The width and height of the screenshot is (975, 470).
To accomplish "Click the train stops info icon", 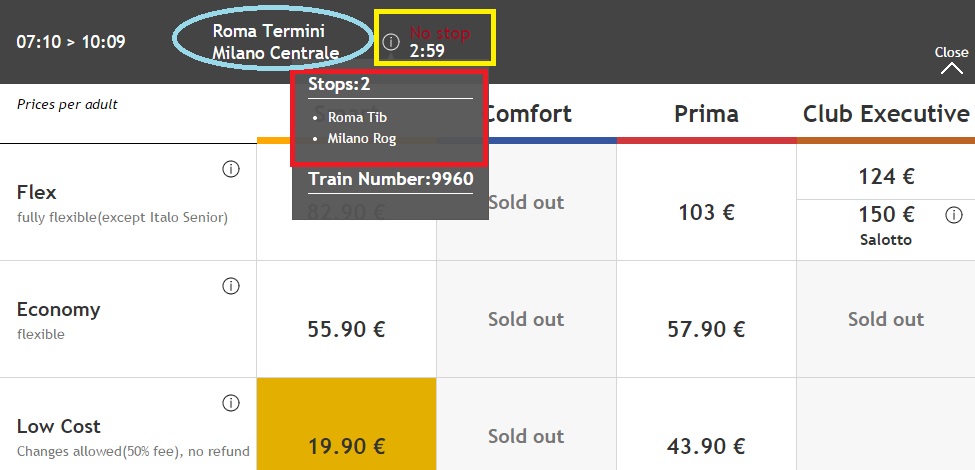I will 390,42.
